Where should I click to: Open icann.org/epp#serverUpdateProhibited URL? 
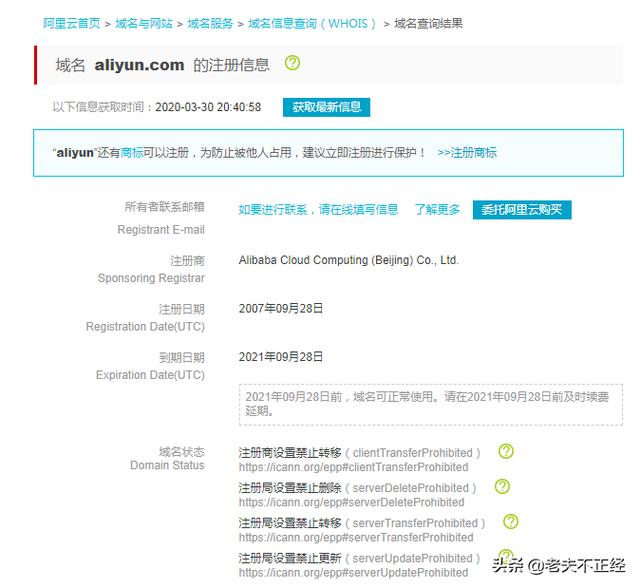353,572
